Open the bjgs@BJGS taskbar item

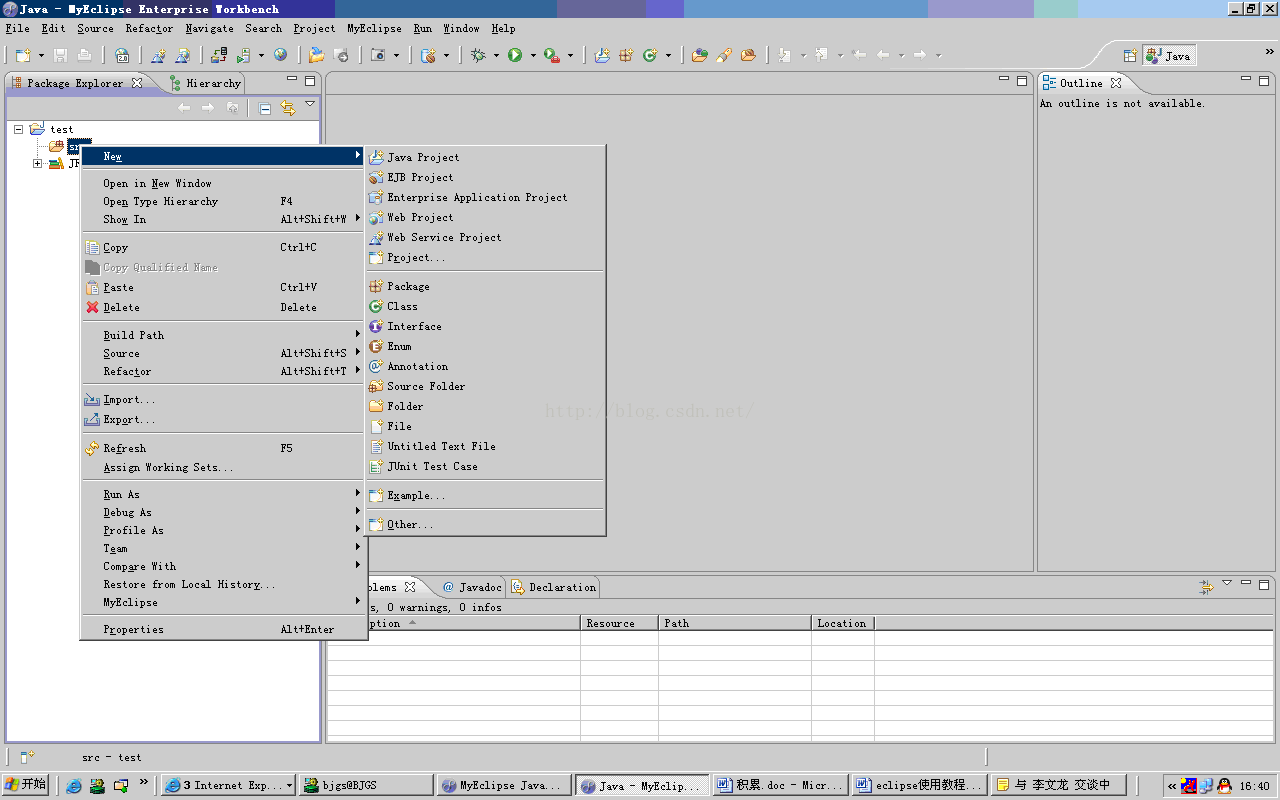pos(365,785)
